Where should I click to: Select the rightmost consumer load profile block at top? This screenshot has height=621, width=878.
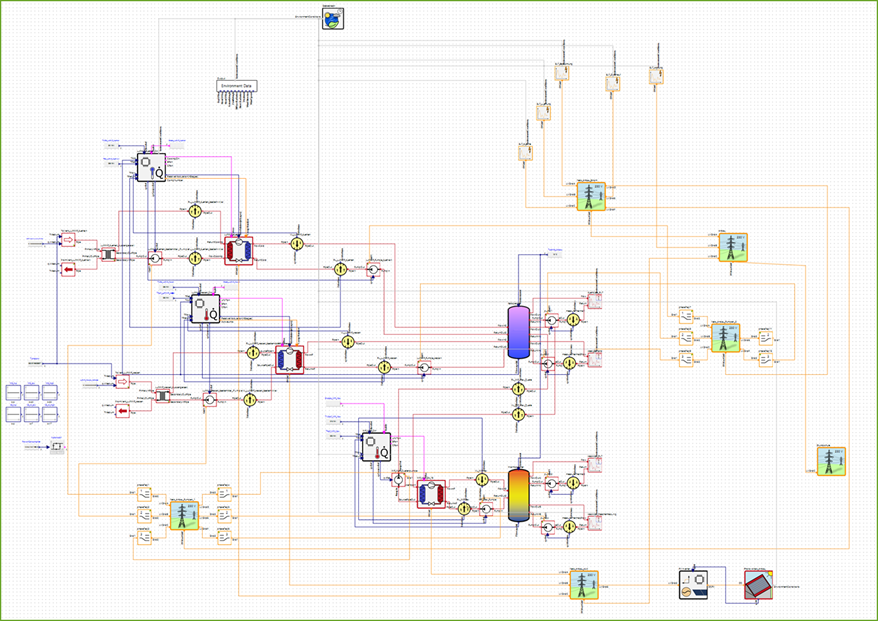point(656,76)
